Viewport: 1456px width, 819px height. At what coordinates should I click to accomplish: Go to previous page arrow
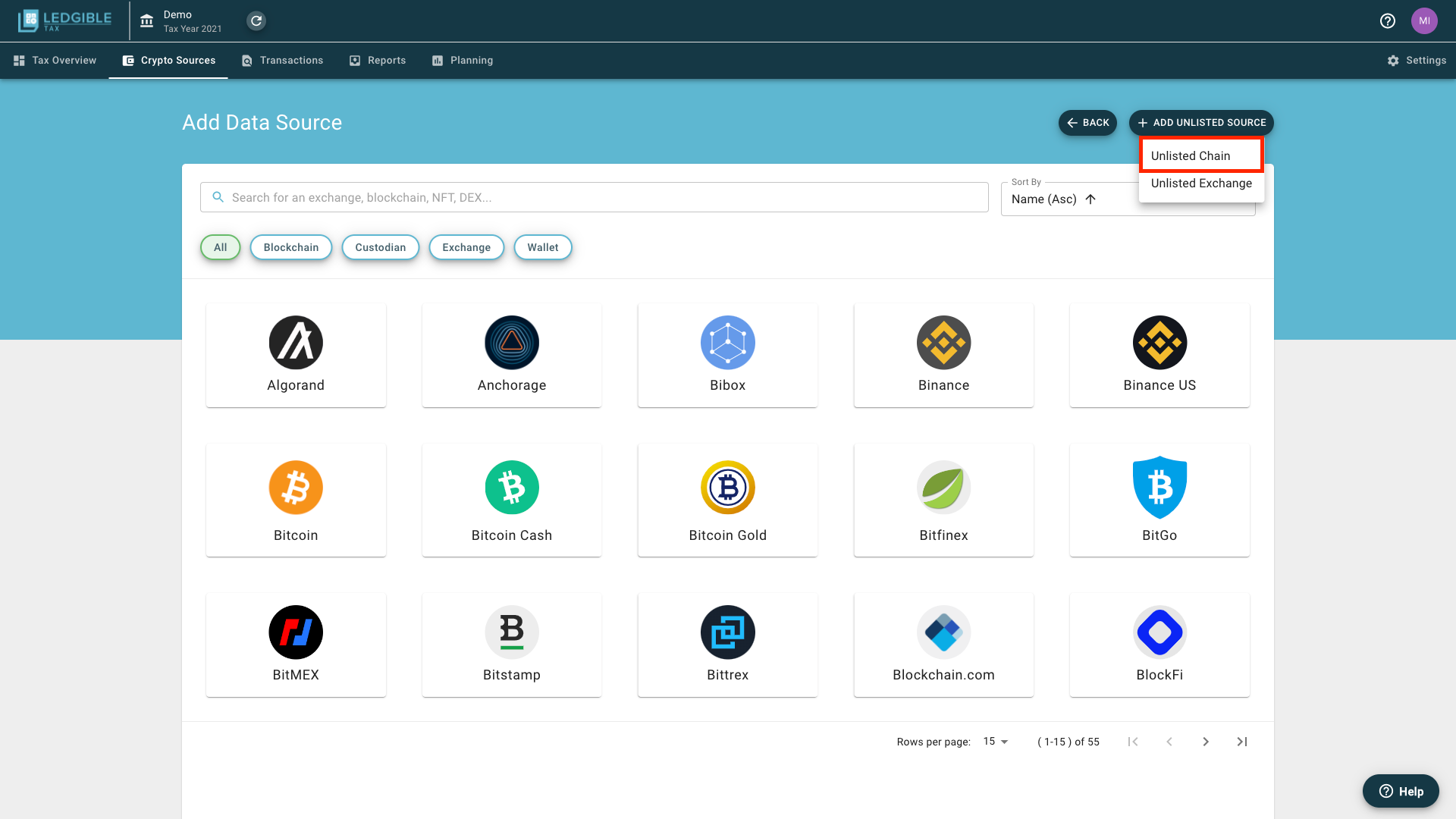tap(1169, 742)
